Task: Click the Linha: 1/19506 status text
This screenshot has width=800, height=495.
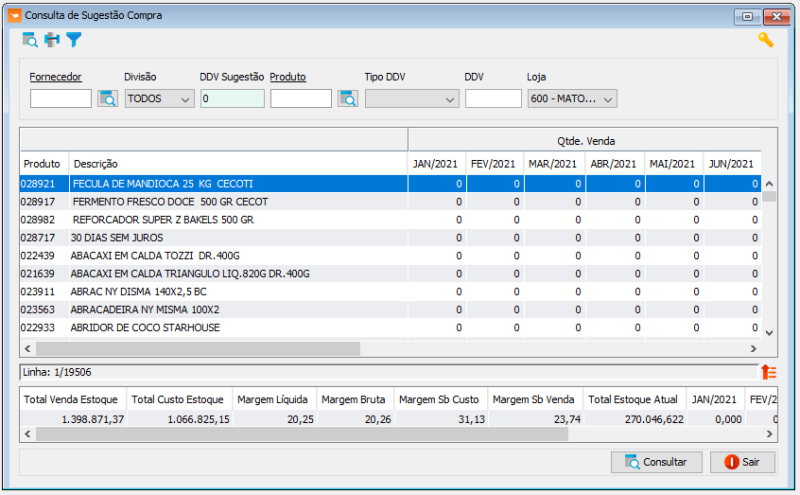Action: click(x=57, y=372)
